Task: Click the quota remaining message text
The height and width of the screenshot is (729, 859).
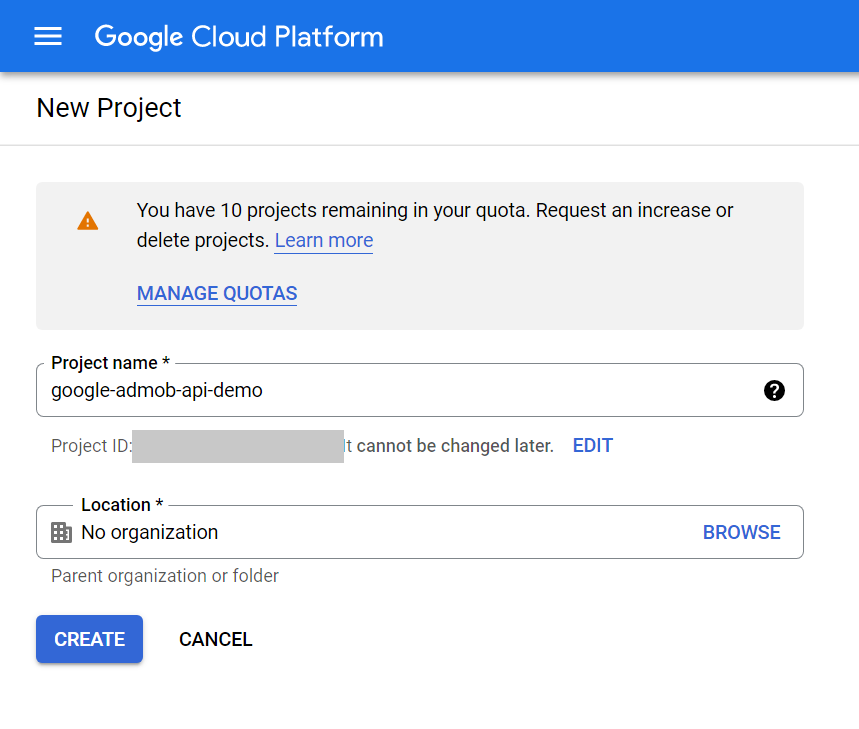Action: (x=435, y=225)
